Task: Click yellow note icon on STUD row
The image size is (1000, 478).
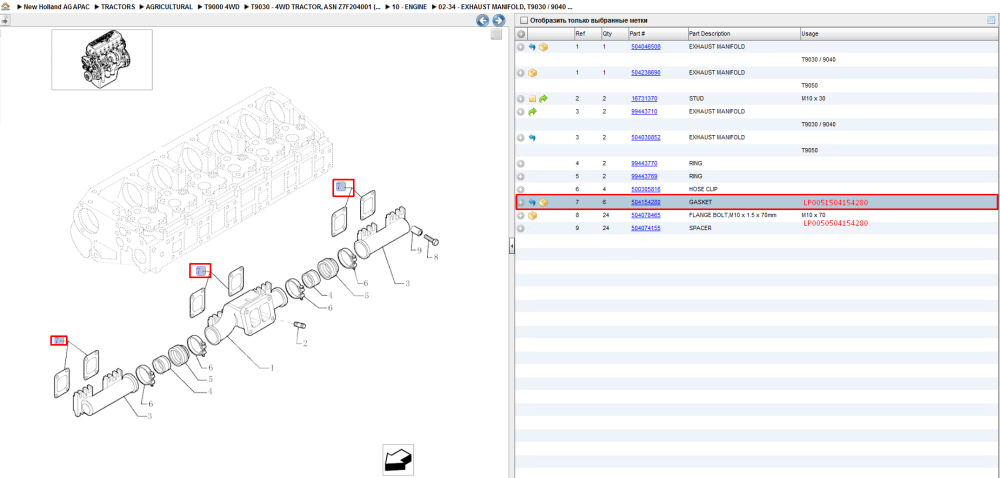Action: tap(533, 99)
